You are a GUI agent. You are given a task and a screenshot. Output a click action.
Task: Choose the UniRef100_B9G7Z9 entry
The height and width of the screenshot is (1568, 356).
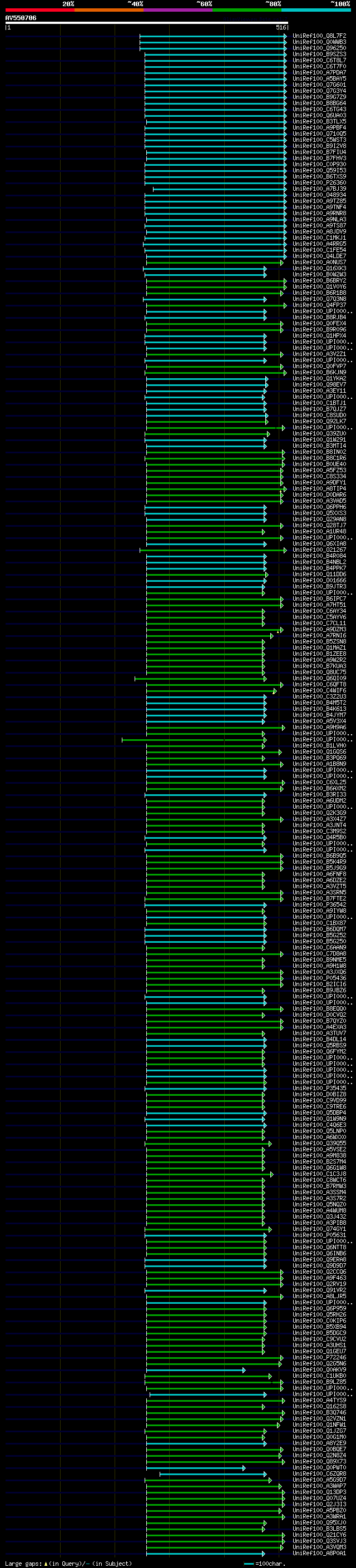pos(319,97)
